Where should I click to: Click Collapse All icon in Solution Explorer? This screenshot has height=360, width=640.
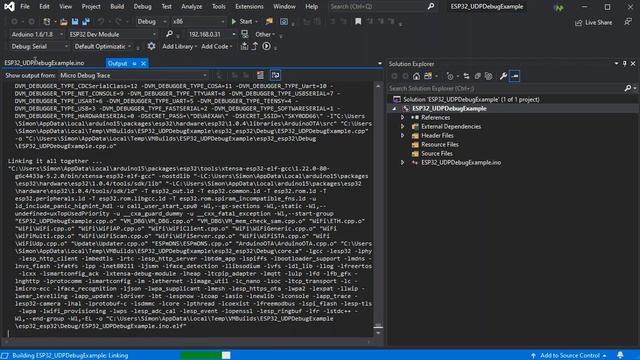click(x=478, y=76)
